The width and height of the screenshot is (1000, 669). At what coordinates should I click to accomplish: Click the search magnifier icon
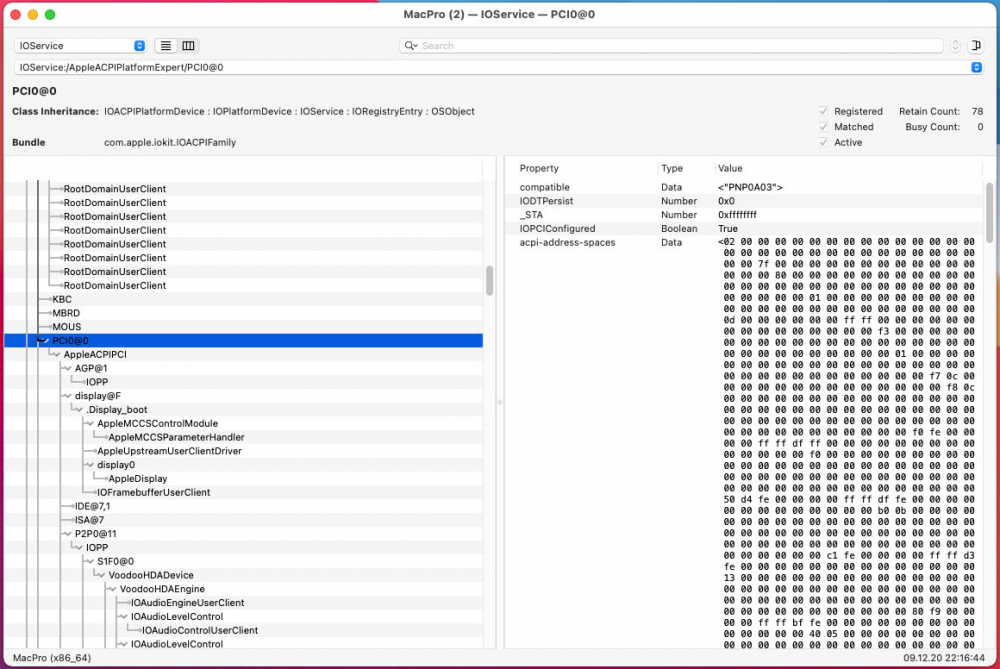[411, 46]
